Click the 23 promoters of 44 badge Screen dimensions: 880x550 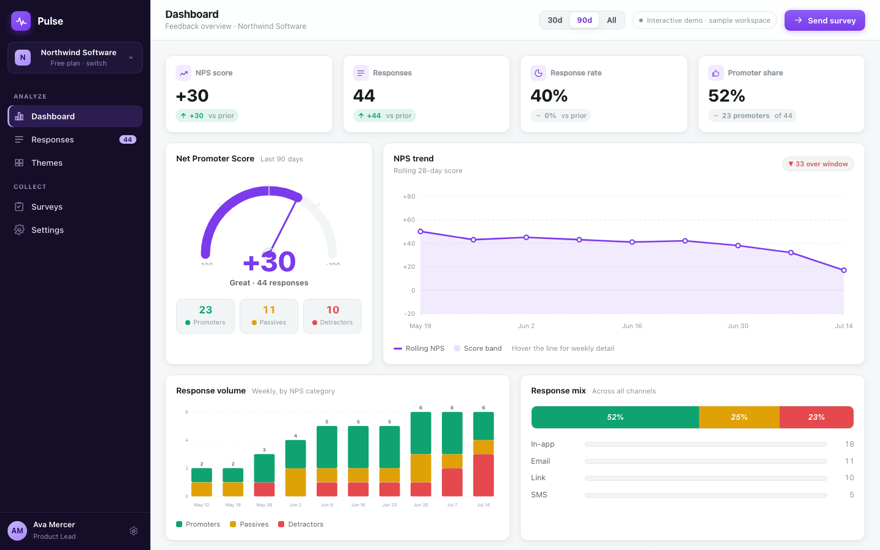pos(752,116)
